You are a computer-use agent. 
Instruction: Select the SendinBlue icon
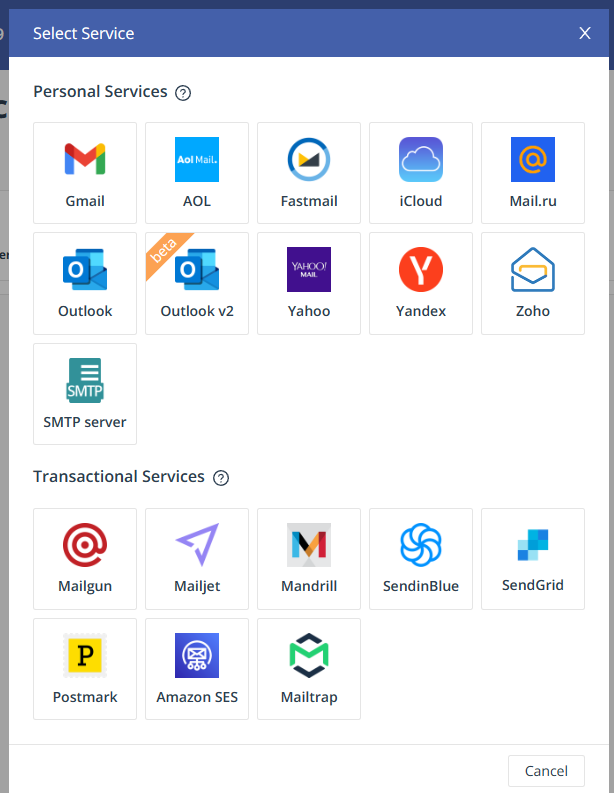[x=421, y=545]
